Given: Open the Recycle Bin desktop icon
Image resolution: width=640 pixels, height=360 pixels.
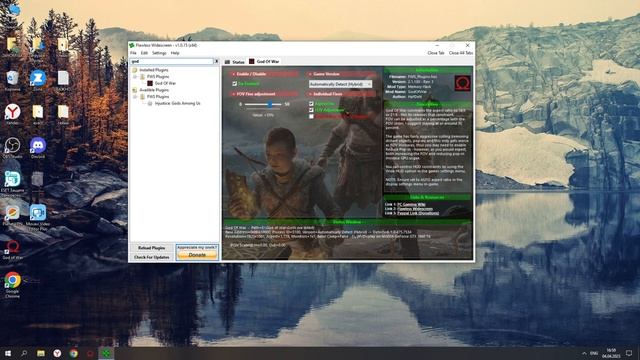Looking at the screenshot, I should pyautogui.click(x=13, y=78).
